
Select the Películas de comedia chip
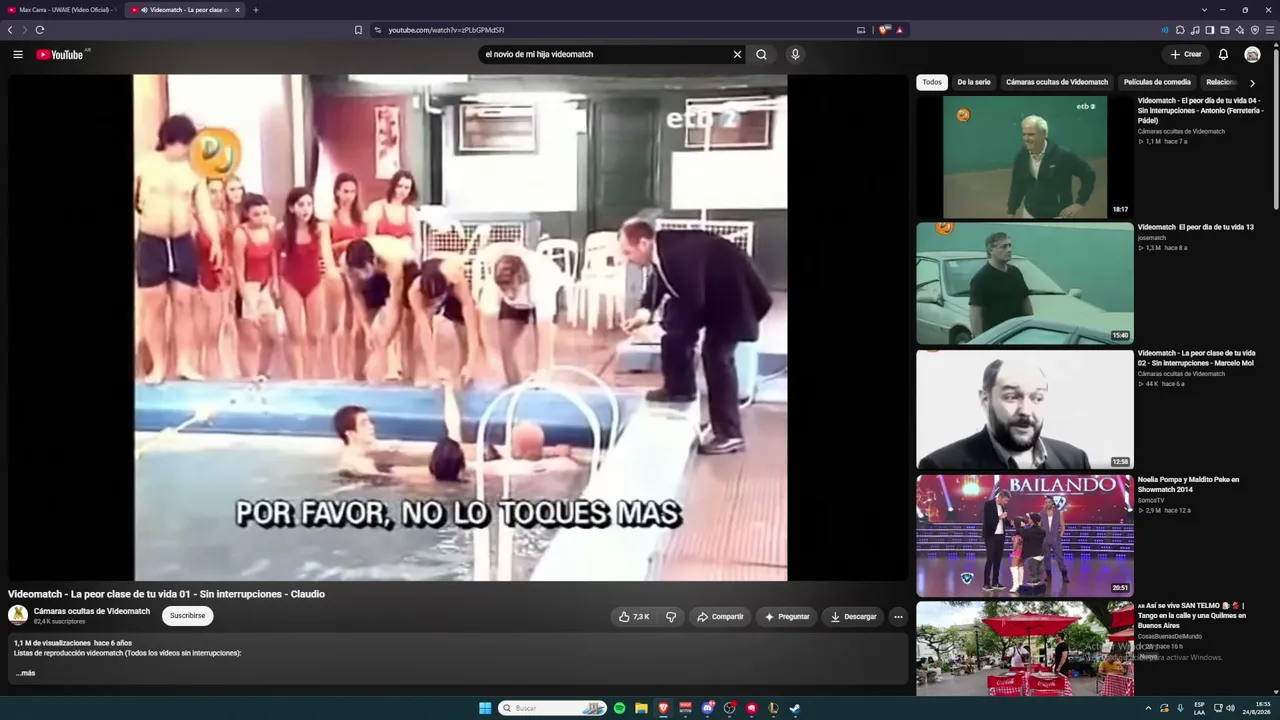(x=1157, y=82)
